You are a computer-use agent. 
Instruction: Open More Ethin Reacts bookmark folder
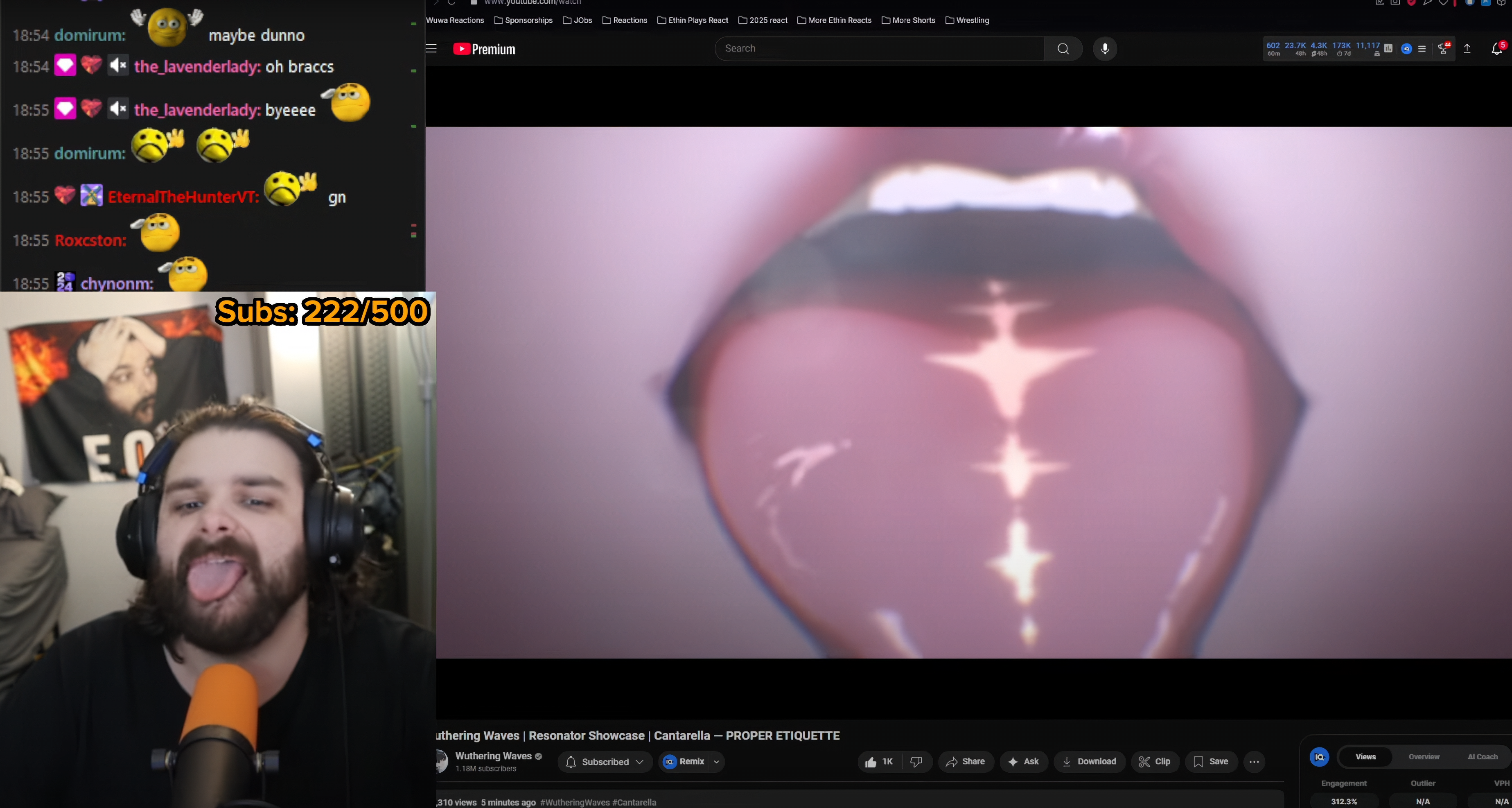coord(834,20)
